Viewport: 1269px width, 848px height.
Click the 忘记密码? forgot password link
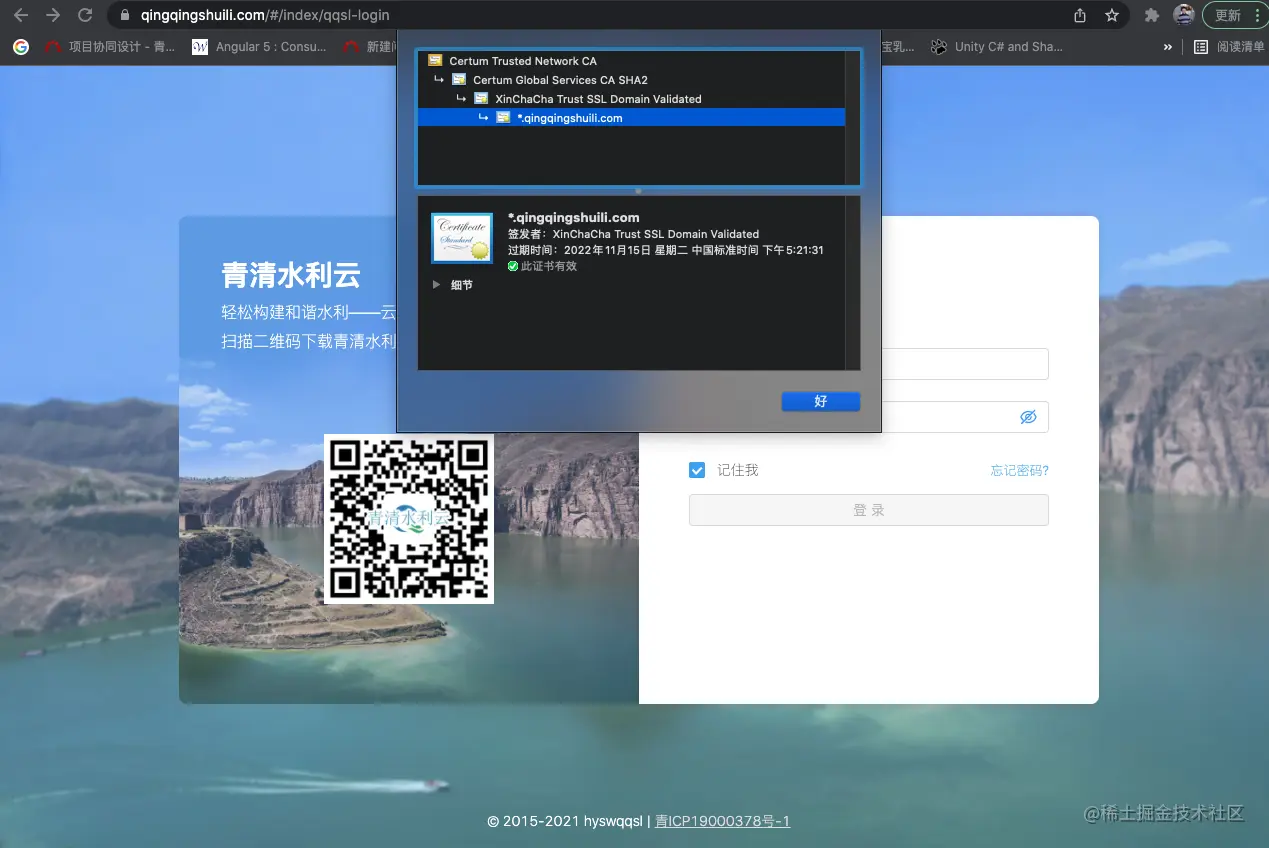tap(1019, 470)
